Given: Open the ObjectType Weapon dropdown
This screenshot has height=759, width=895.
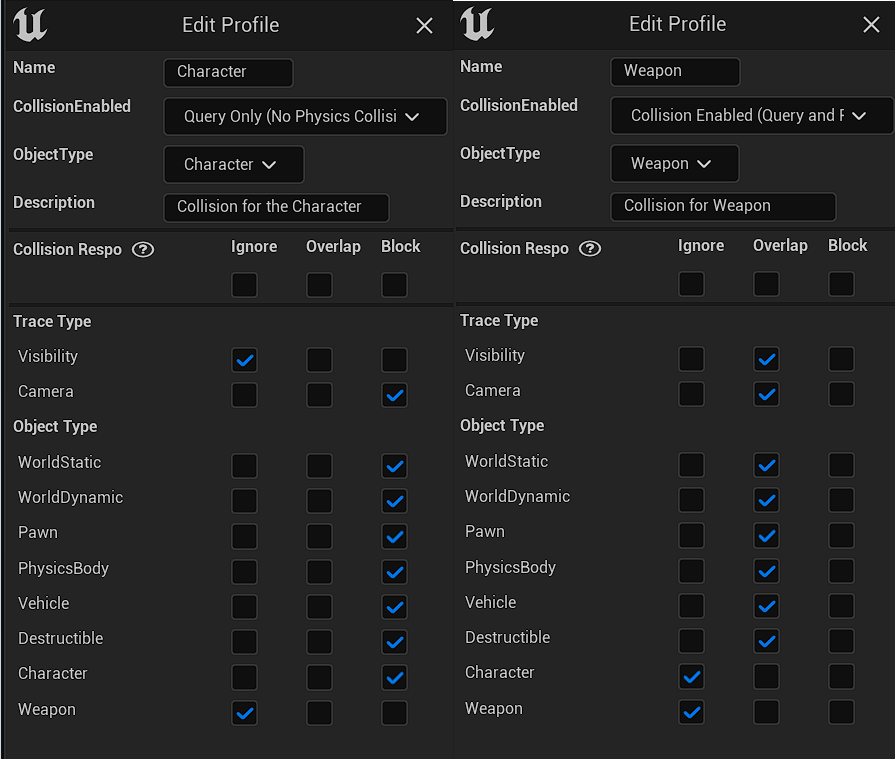Looking at the screenshot, I should 675,163.
